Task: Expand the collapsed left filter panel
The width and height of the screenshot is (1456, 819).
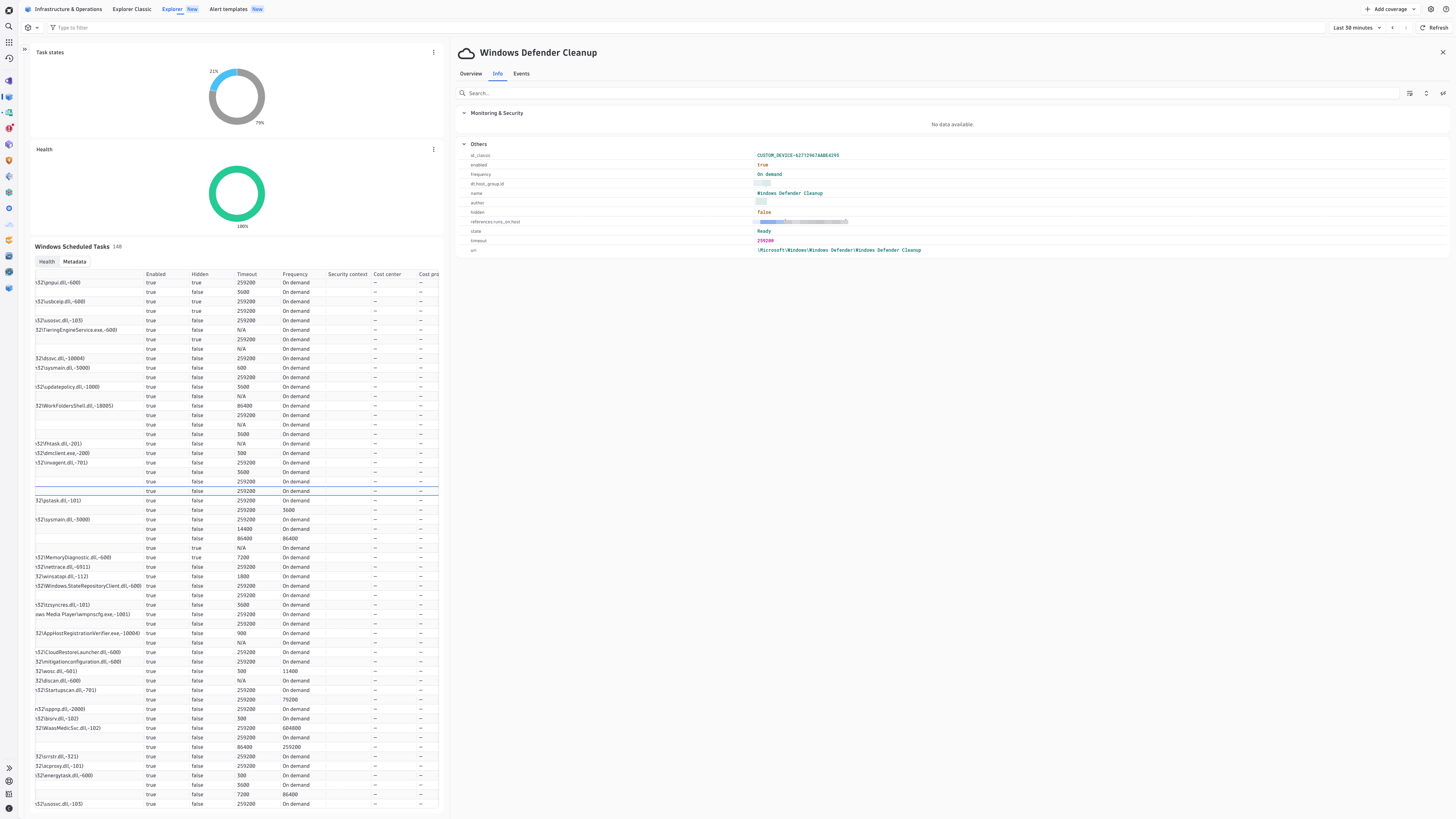Action: tap(24, 49)
